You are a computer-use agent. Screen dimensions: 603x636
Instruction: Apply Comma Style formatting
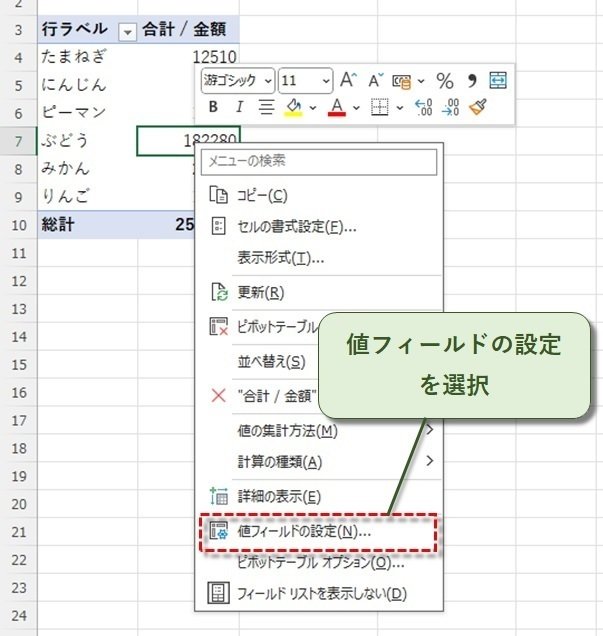[472, 80]
